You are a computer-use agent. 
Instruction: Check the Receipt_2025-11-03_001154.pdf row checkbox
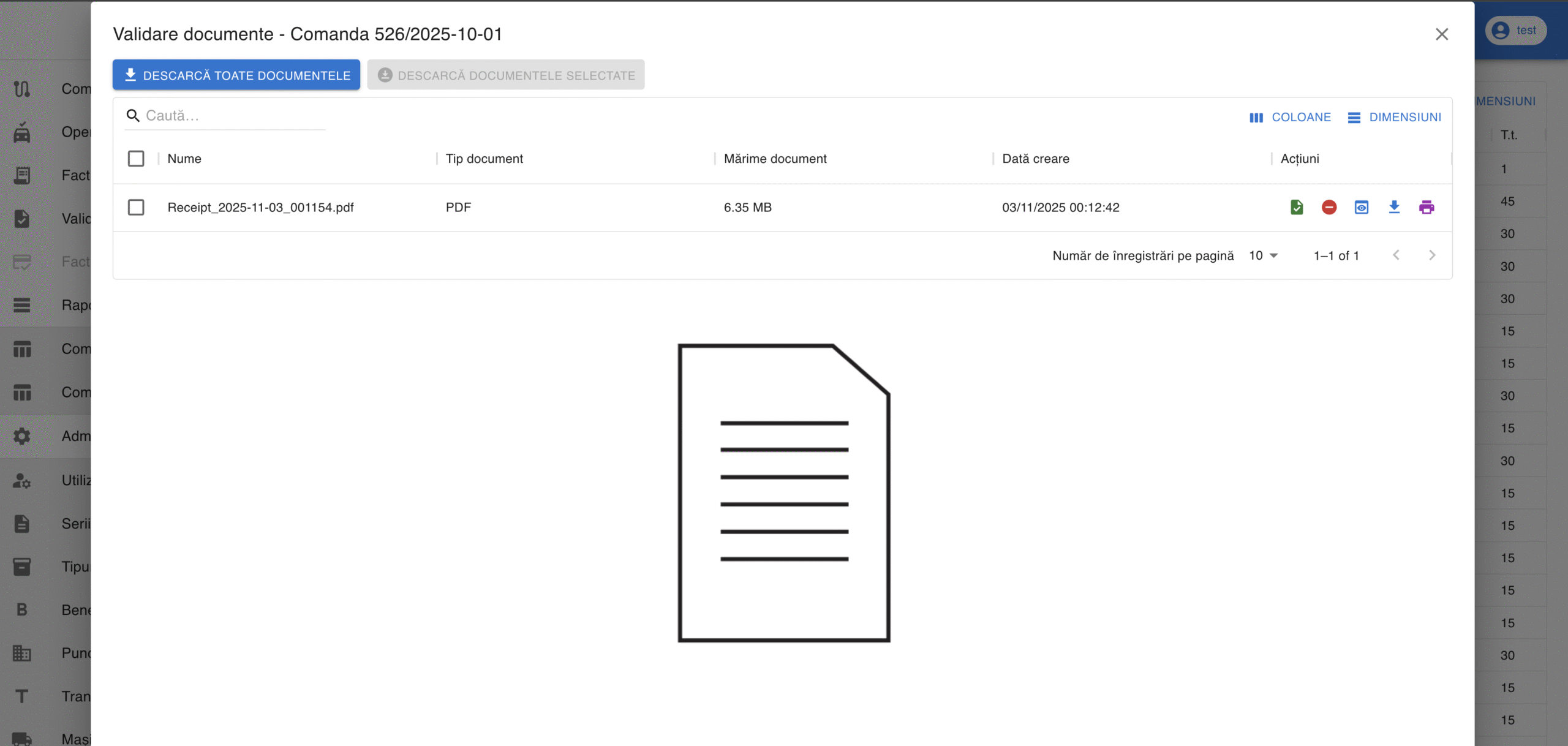(136, 207)
